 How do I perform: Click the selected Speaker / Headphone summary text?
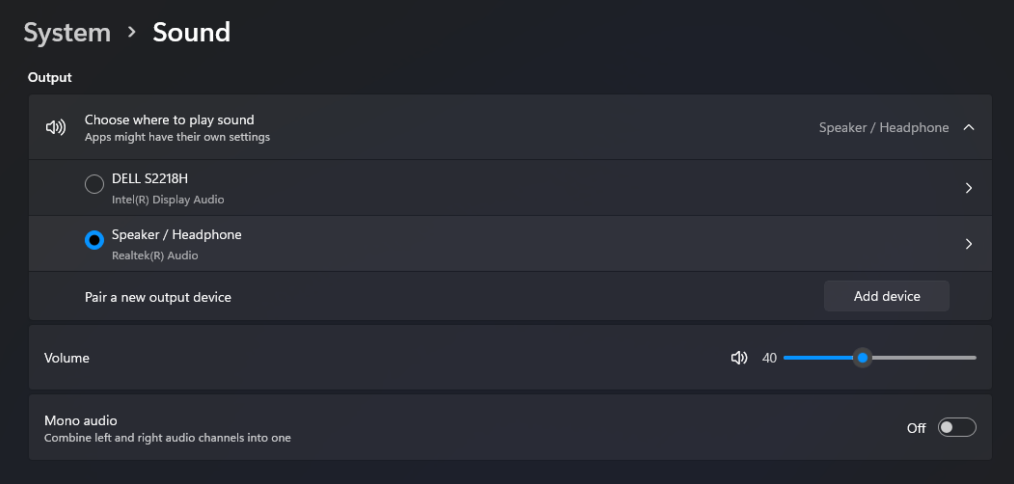(883, 128)
